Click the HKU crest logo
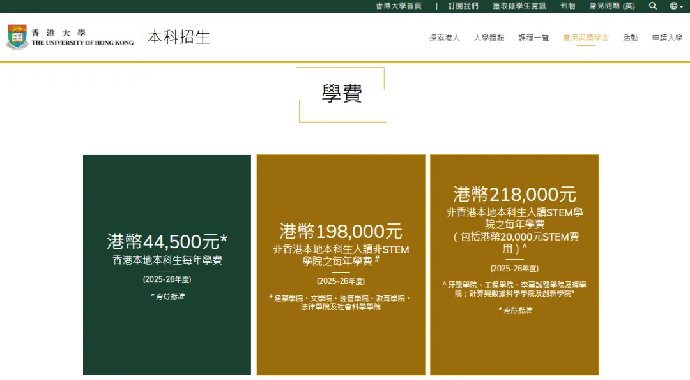Viewport: 690px width, 380px height. 17,37
